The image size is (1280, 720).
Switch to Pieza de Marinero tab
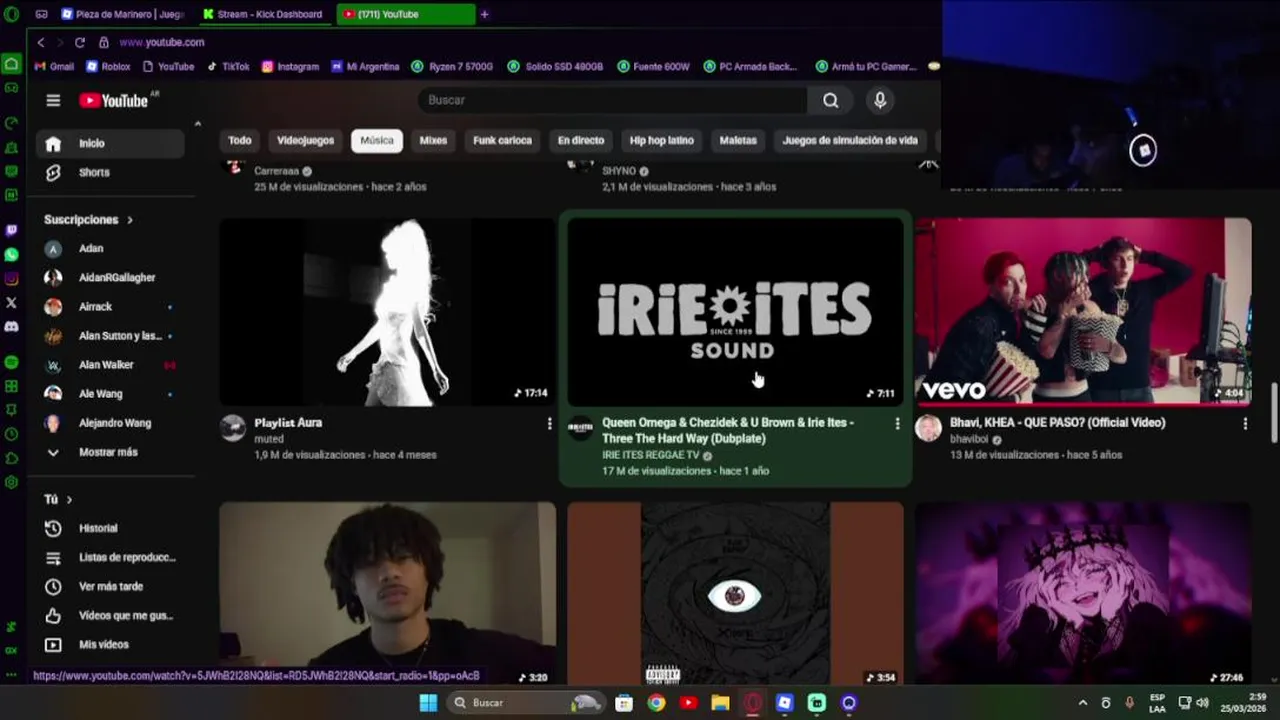(x=123, y=14)
